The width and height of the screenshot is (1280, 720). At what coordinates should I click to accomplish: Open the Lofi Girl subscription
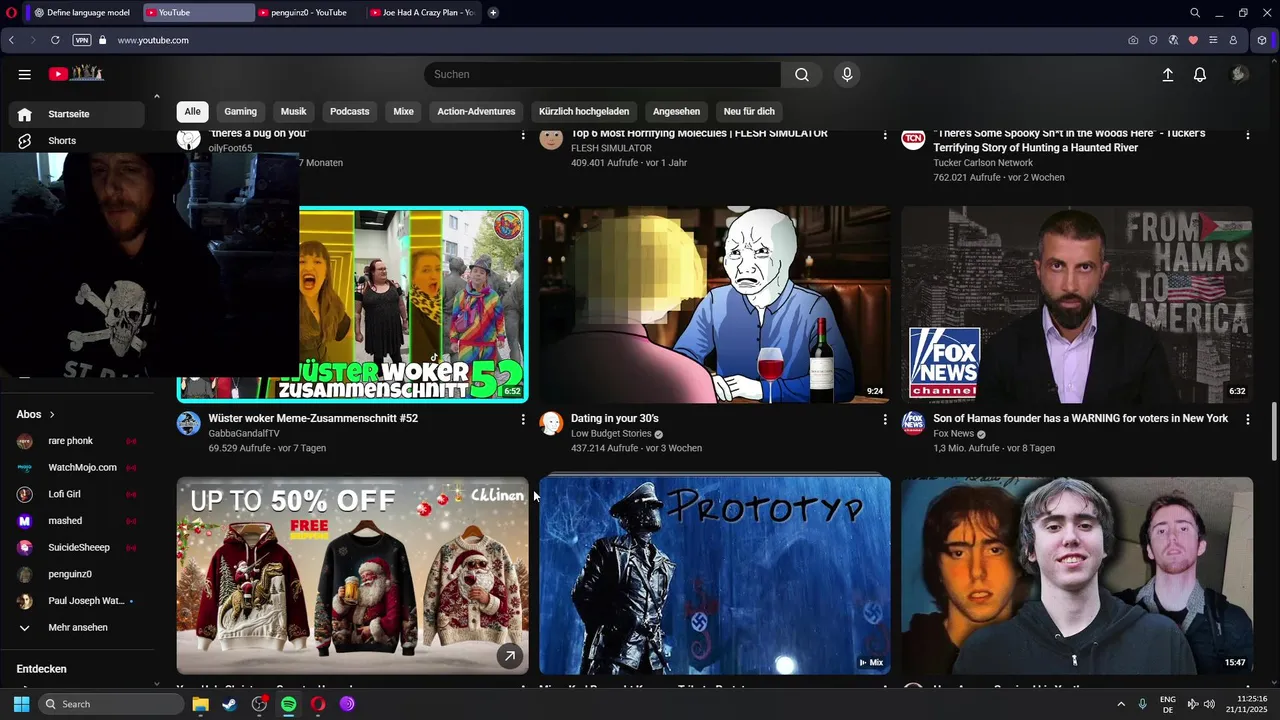pyautogui.click(x=77, y=494)
